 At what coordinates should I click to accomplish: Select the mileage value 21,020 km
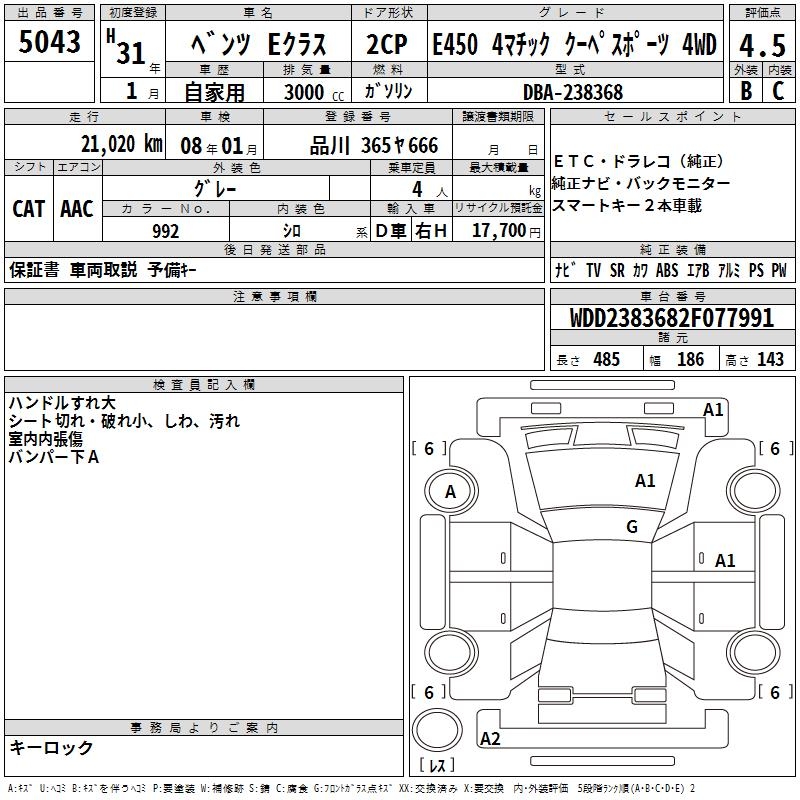[121, 144]
